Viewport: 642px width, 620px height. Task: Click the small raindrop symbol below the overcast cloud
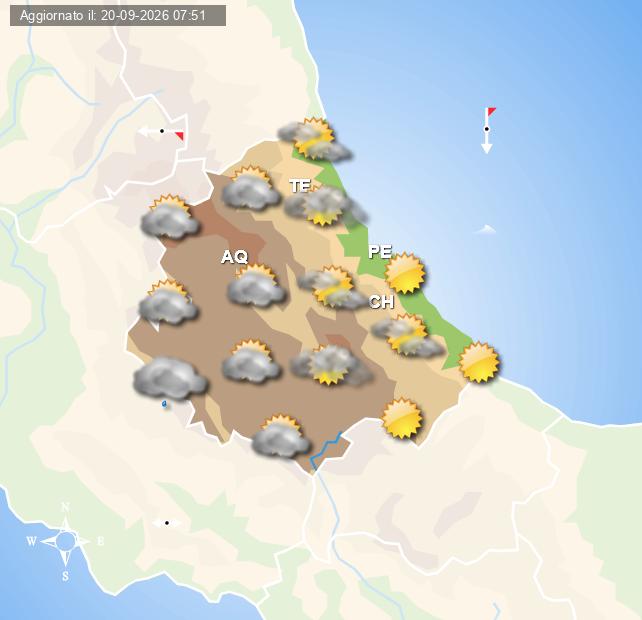tap(165, 404)
